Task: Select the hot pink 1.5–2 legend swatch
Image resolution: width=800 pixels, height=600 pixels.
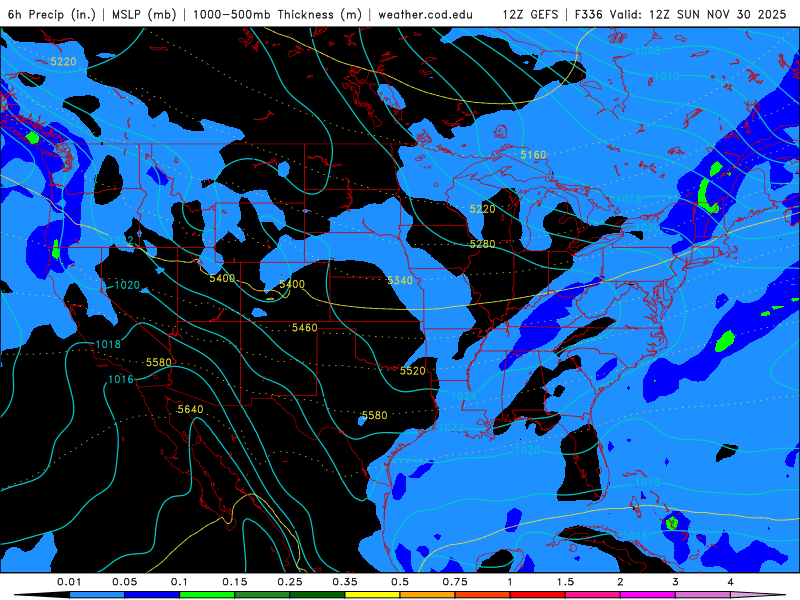Action: (593, 595)
